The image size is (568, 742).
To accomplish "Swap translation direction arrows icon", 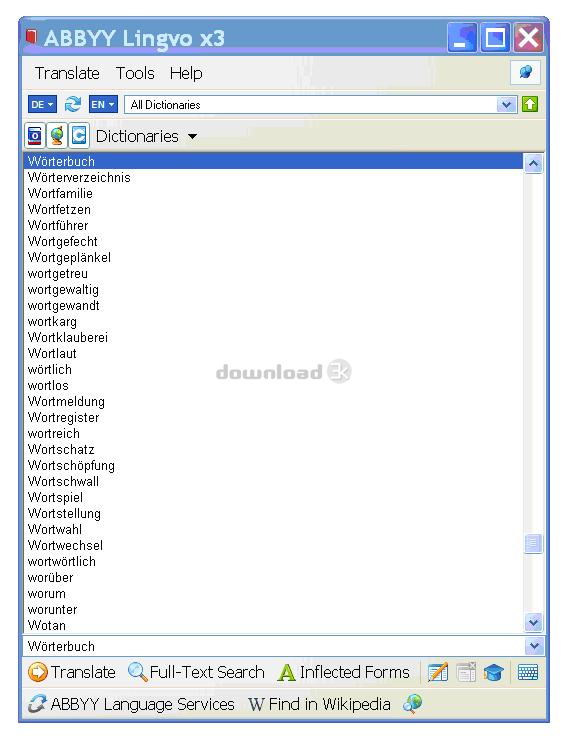I will (x=72, y=104).
